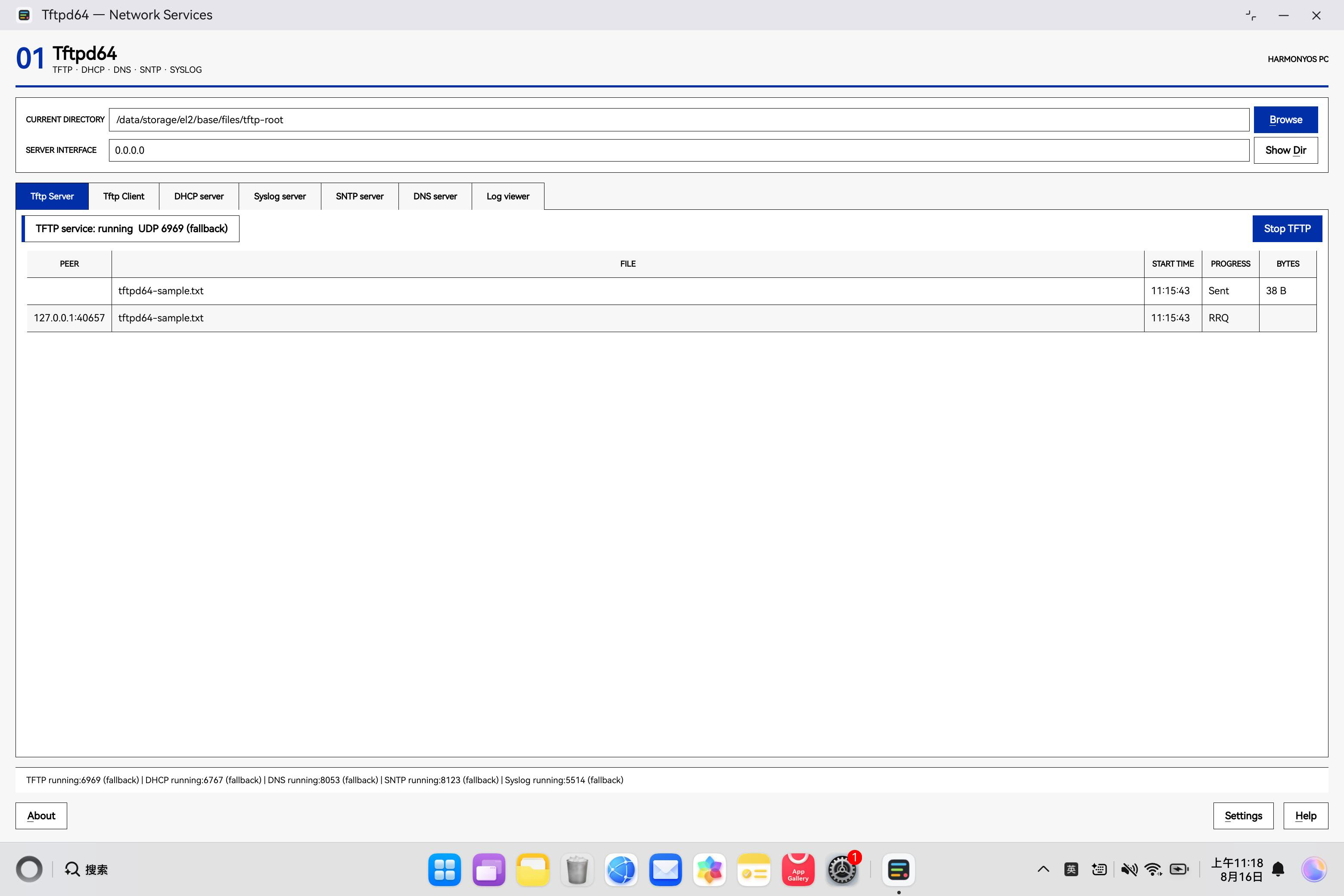Select the Tftp Server tab
The width and height of the screenshot is (1344, 896).
pos(52,196)
